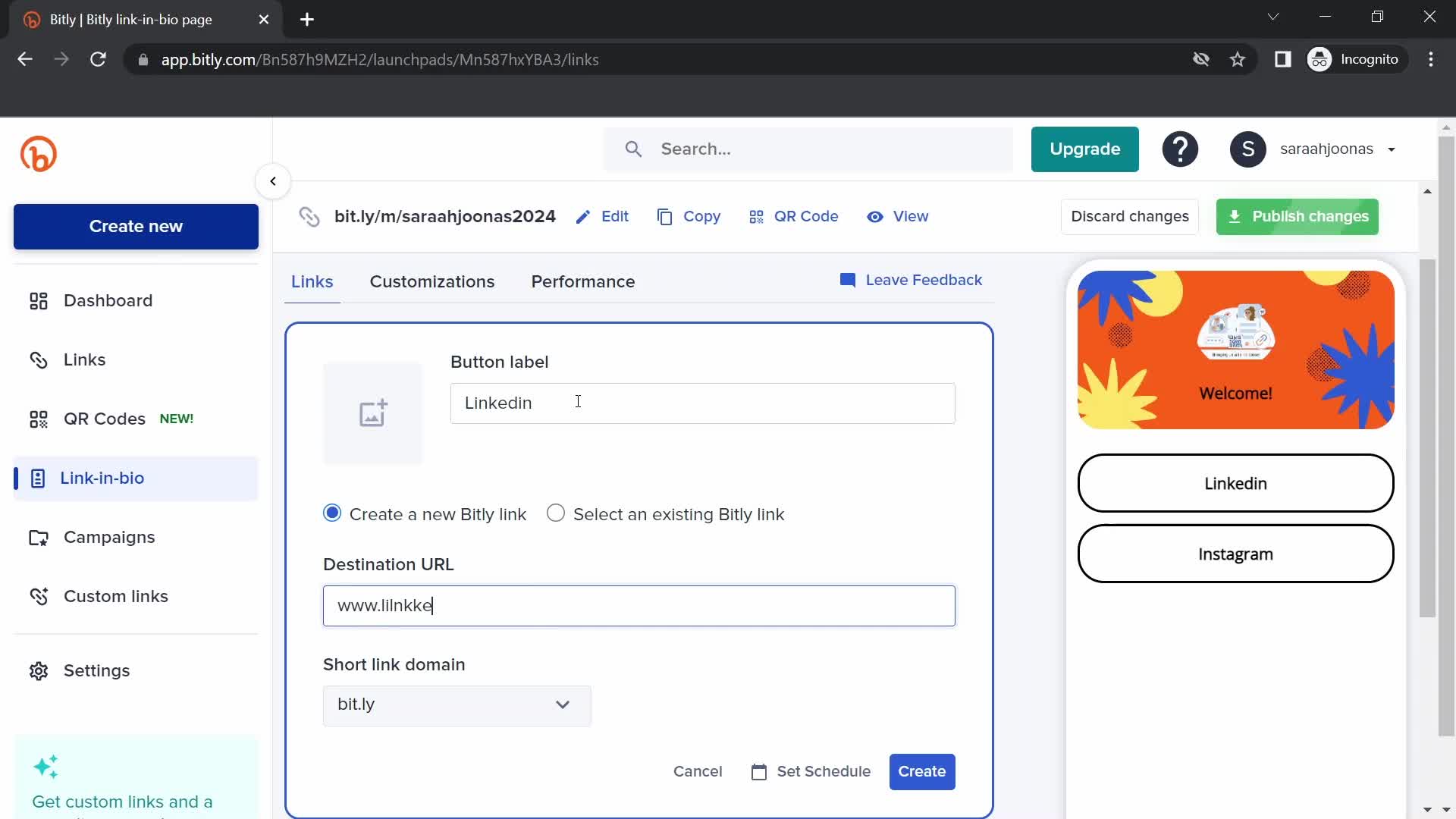Viewport: 1456px width, 819px height.
Task: Select Create a new Bitly link radio button
Action: 332,513
